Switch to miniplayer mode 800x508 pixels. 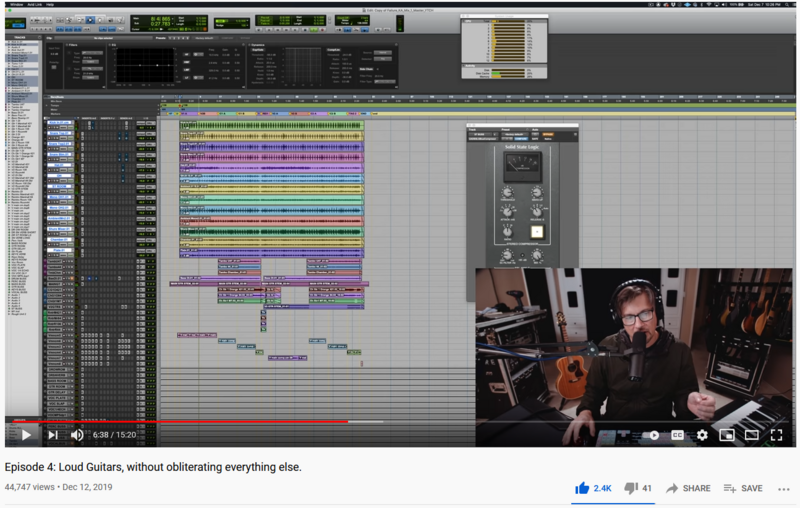coord(727,435)
